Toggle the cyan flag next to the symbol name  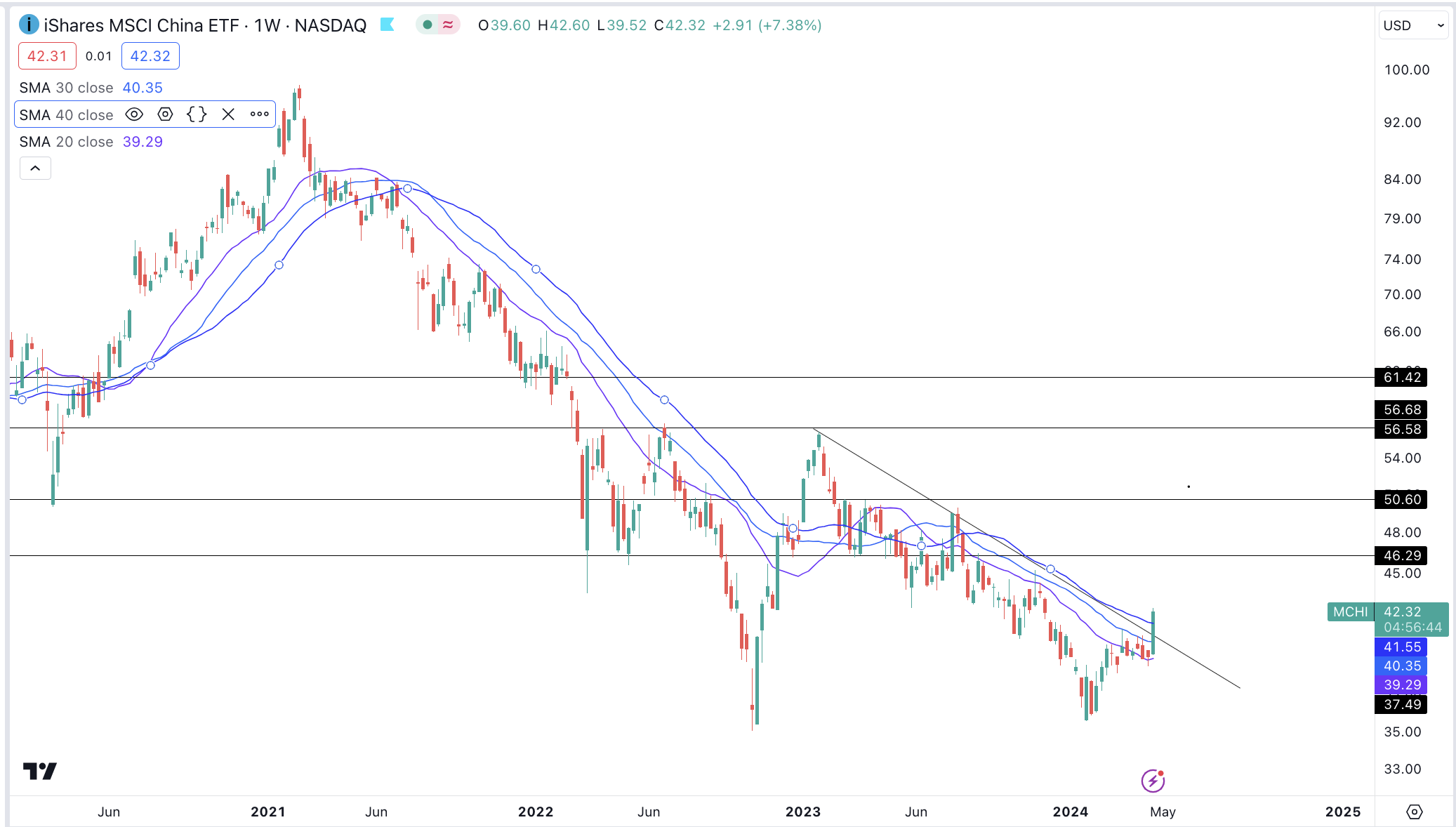tap(388, 25)
